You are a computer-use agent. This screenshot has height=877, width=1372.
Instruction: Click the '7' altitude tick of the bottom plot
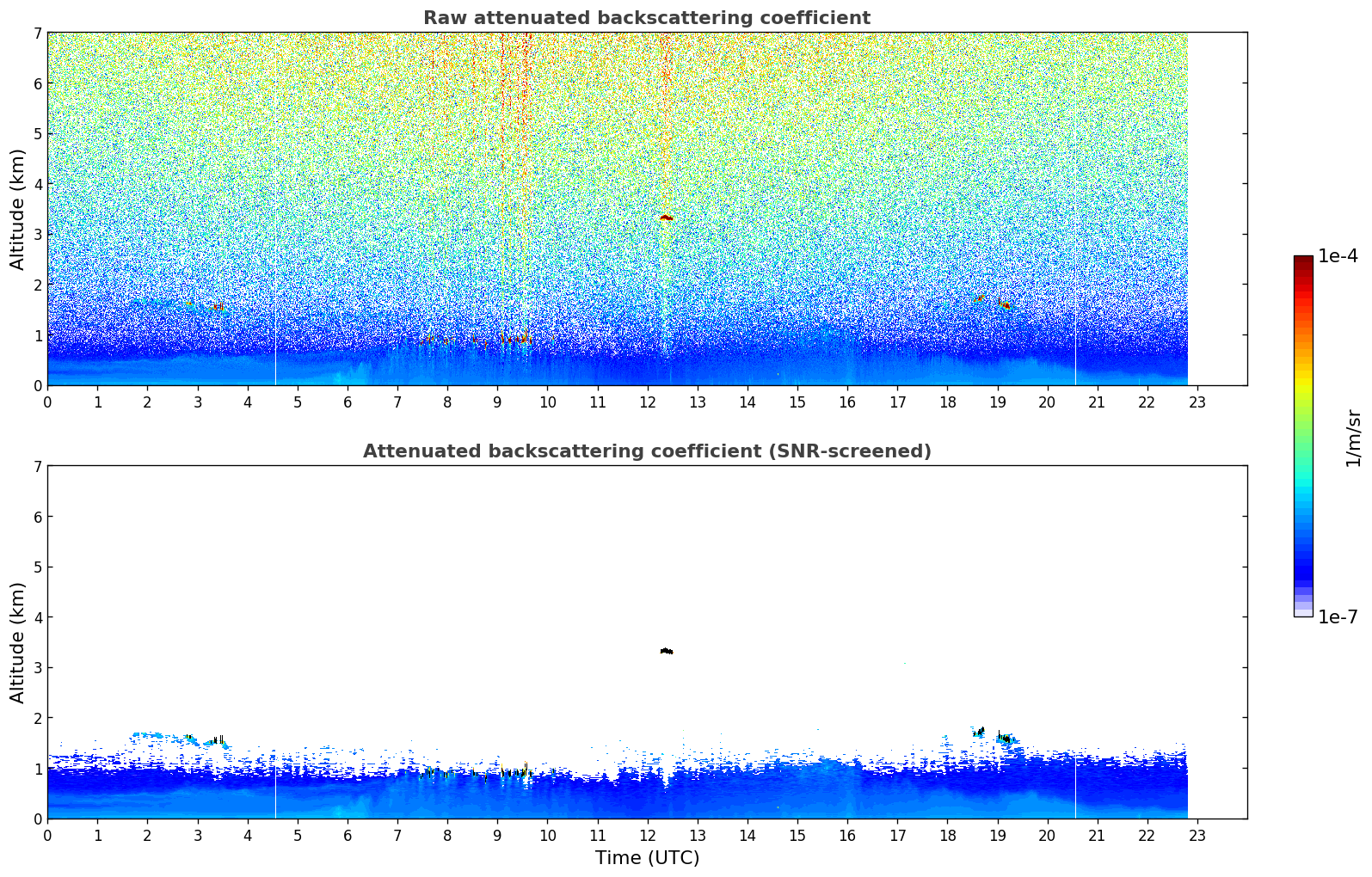tap(37, 467)
